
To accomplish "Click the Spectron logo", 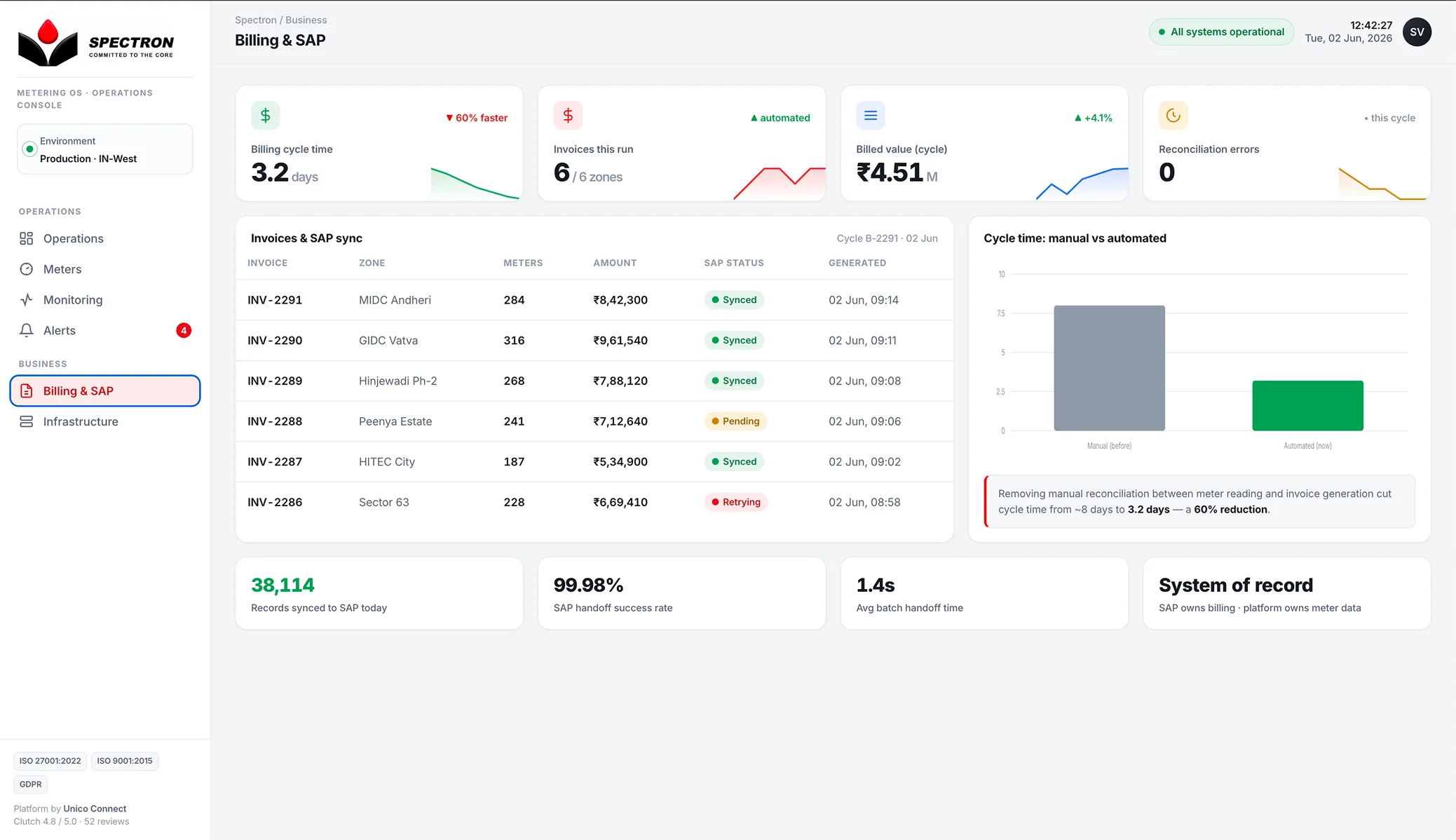I will click(x=96, y=43).
